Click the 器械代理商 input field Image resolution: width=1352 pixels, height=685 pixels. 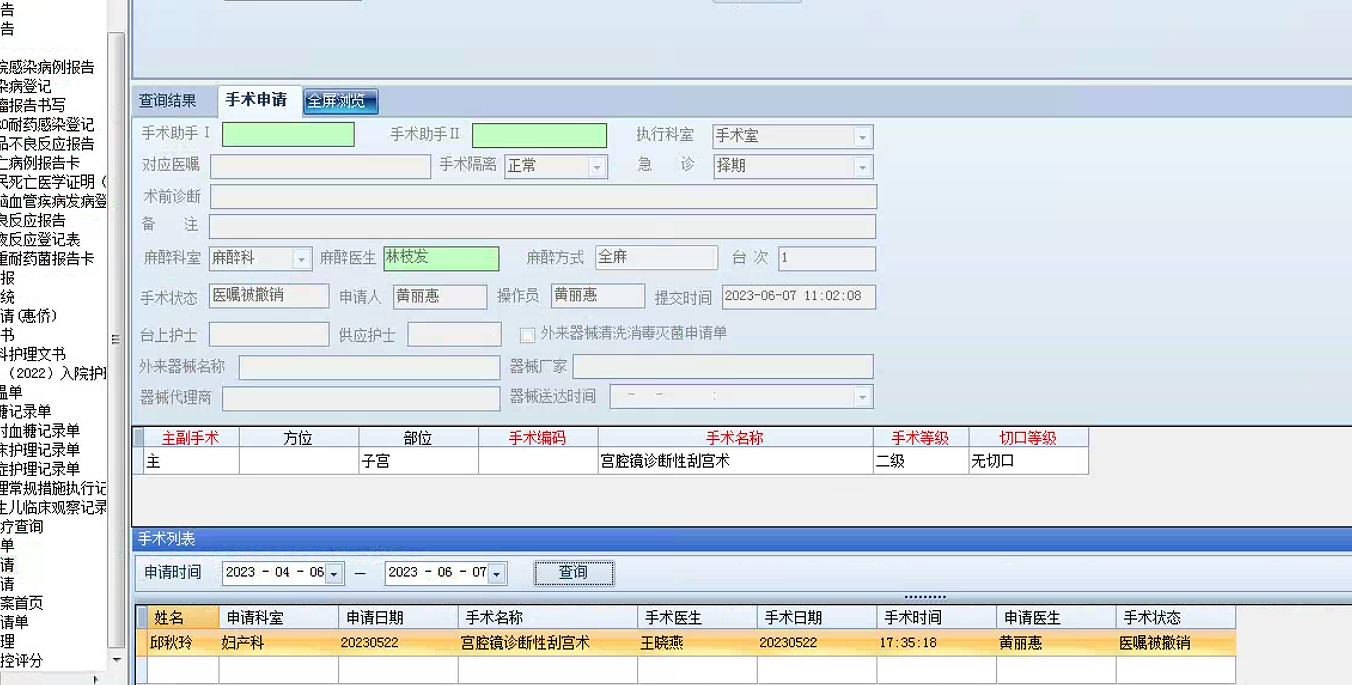(361, 398)
